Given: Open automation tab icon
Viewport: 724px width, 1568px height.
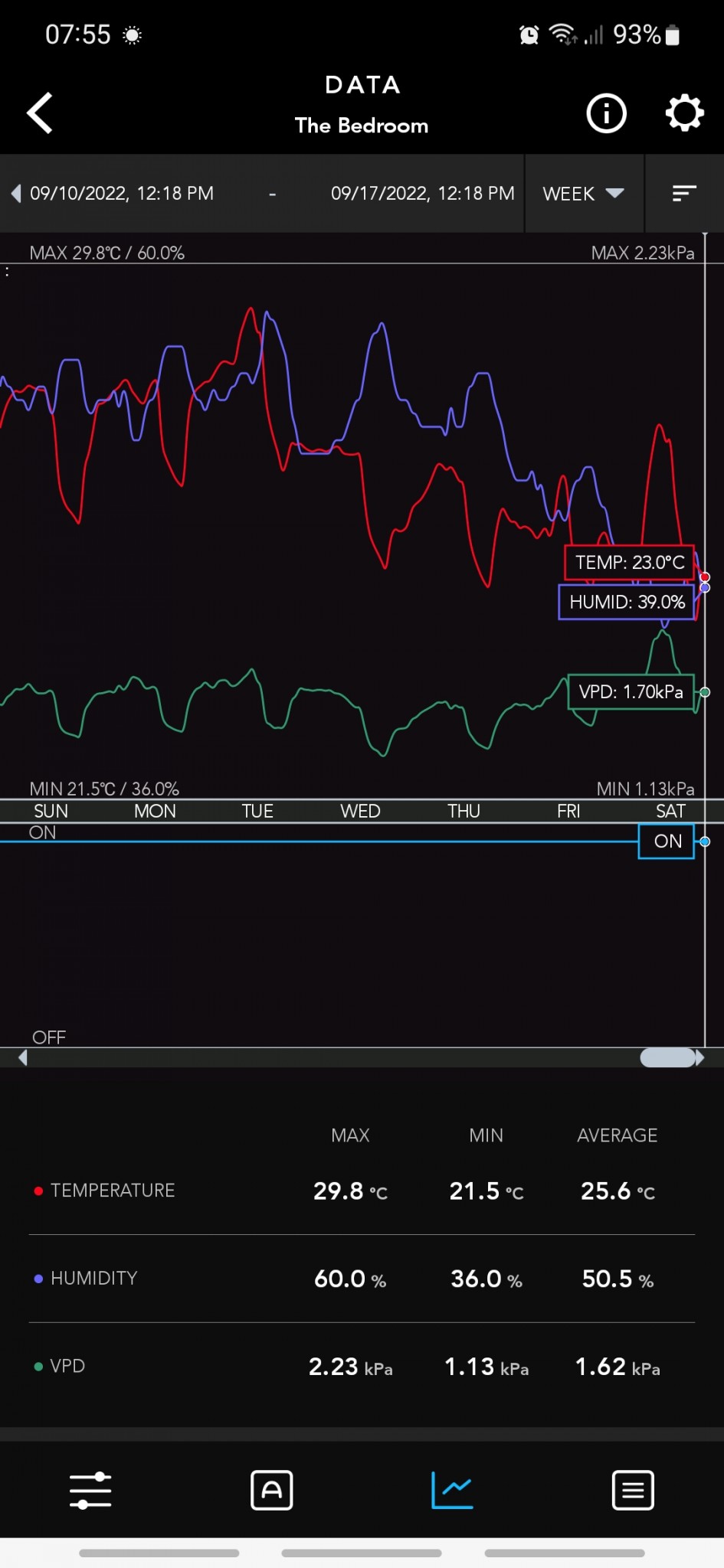Looking at the screenshot, I should (271, 1490).
